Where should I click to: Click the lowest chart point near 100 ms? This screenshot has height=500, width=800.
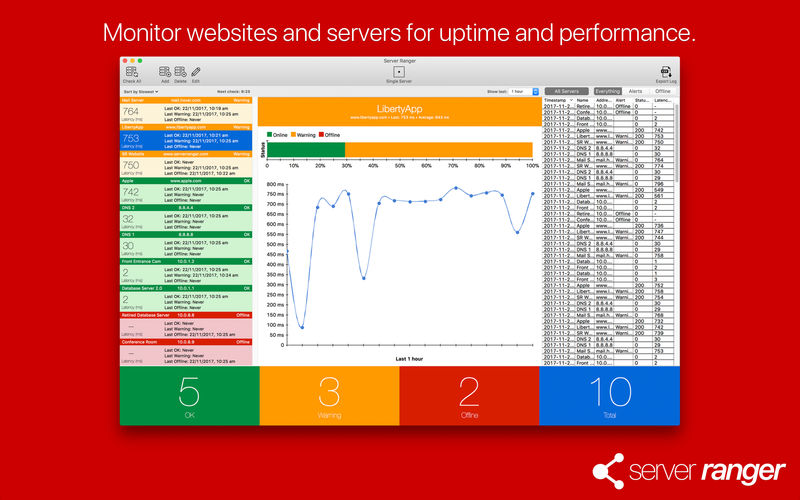[302, 328]
